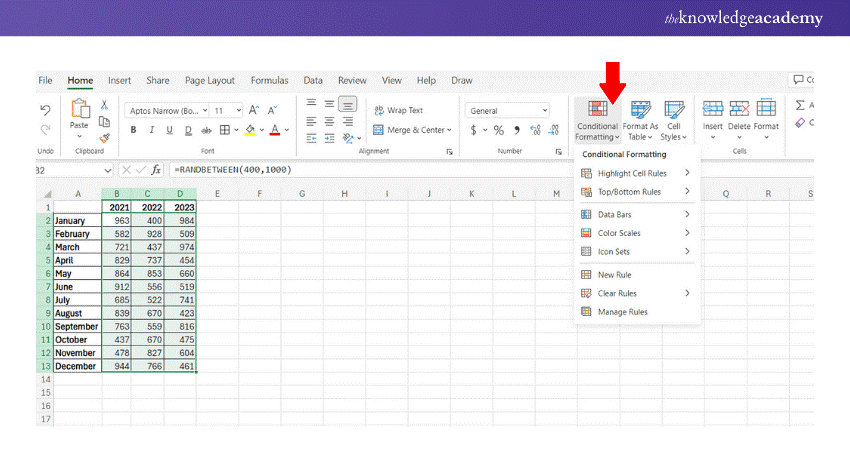
Task: Click the Cut scissors icon
Action: point(104,105)
